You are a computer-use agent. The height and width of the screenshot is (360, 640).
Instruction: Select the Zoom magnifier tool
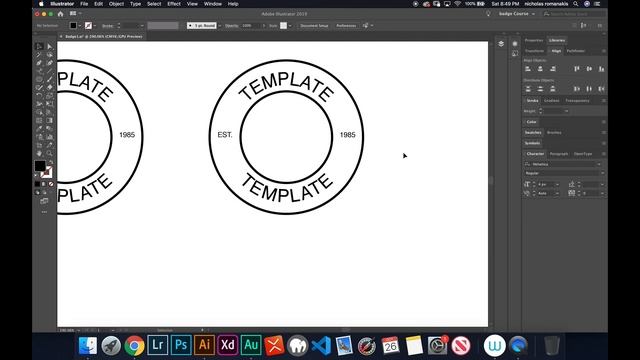49,153
